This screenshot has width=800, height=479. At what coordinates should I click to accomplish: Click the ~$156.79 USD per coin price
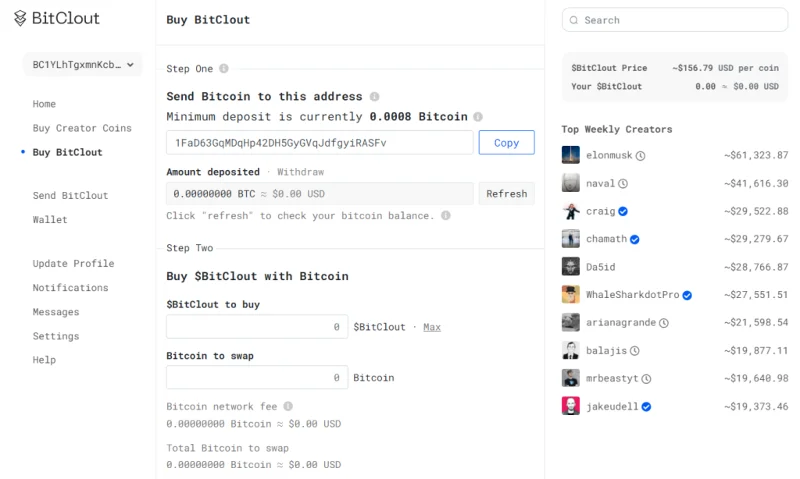[x=726, y=68]
